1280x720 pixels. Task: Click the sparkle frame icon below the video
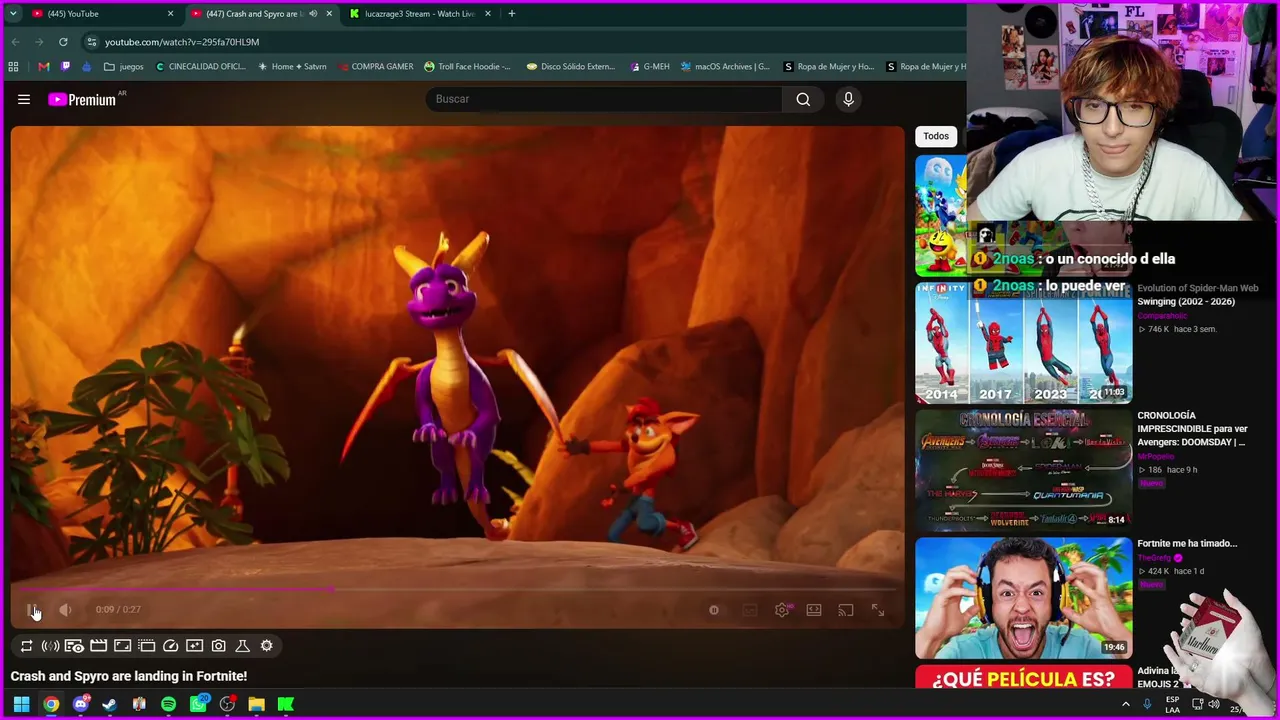pos(194,646)
